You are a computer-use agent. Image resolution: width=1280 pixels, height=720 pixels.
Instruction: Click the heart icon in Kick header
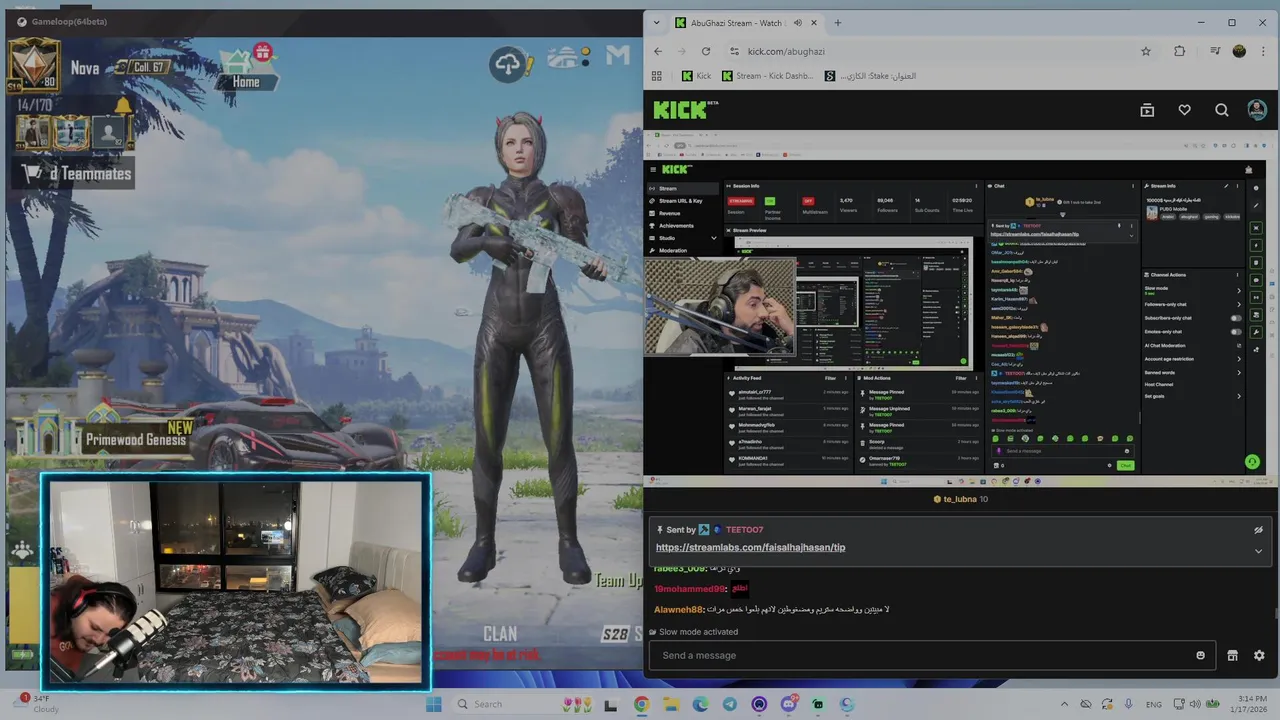point(1184,110)
